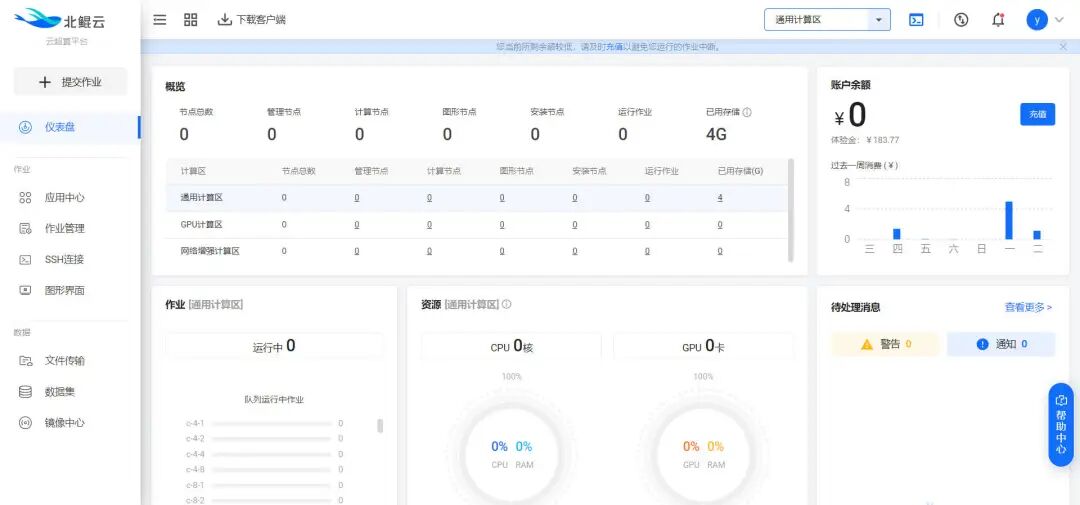Click 运行作业 count in 网络增强计算区 row
1080x505 pixels.
[x=647, y=251]
